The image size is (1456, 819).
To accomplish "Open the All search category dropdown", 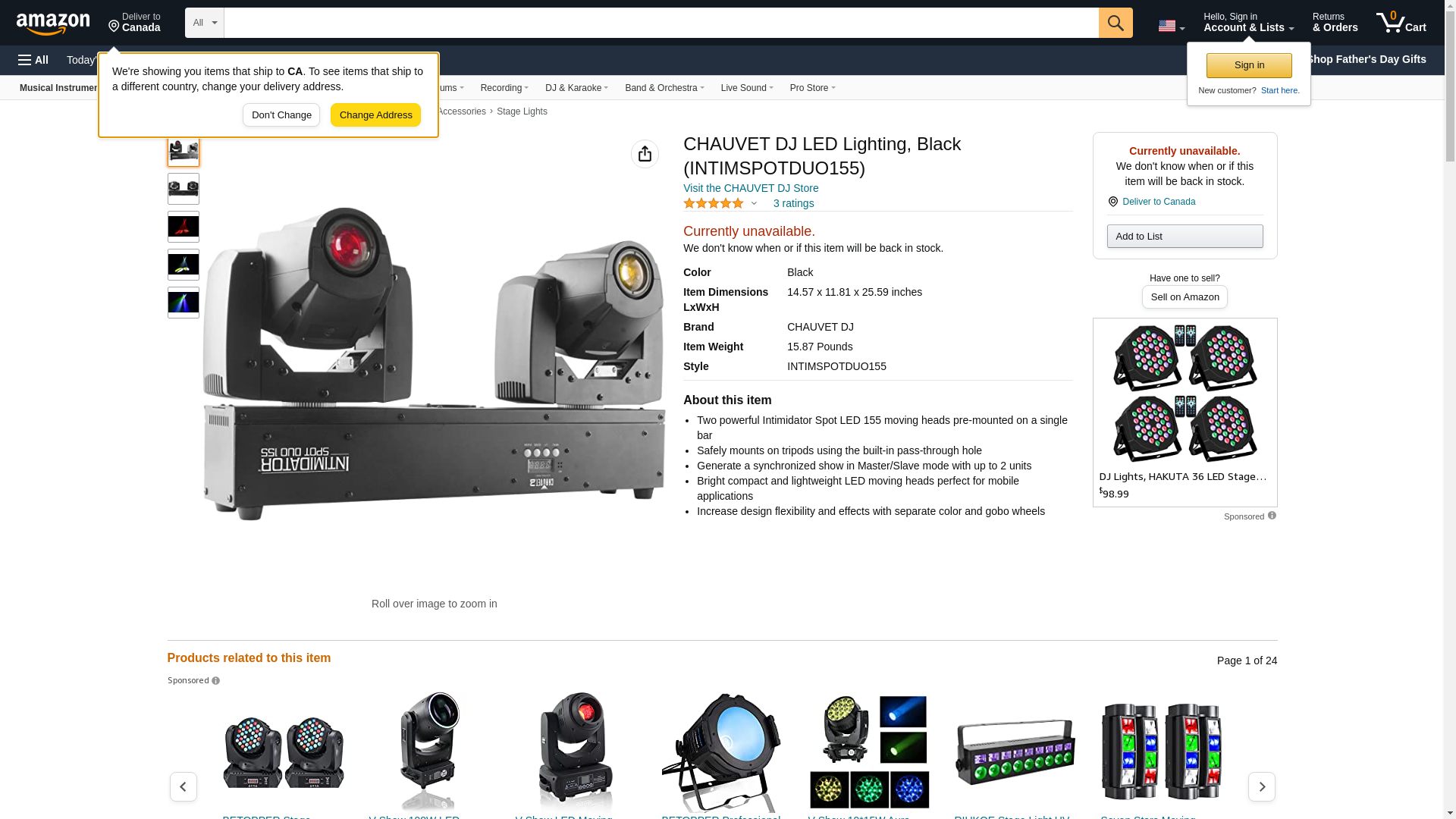I will (204, 23).
